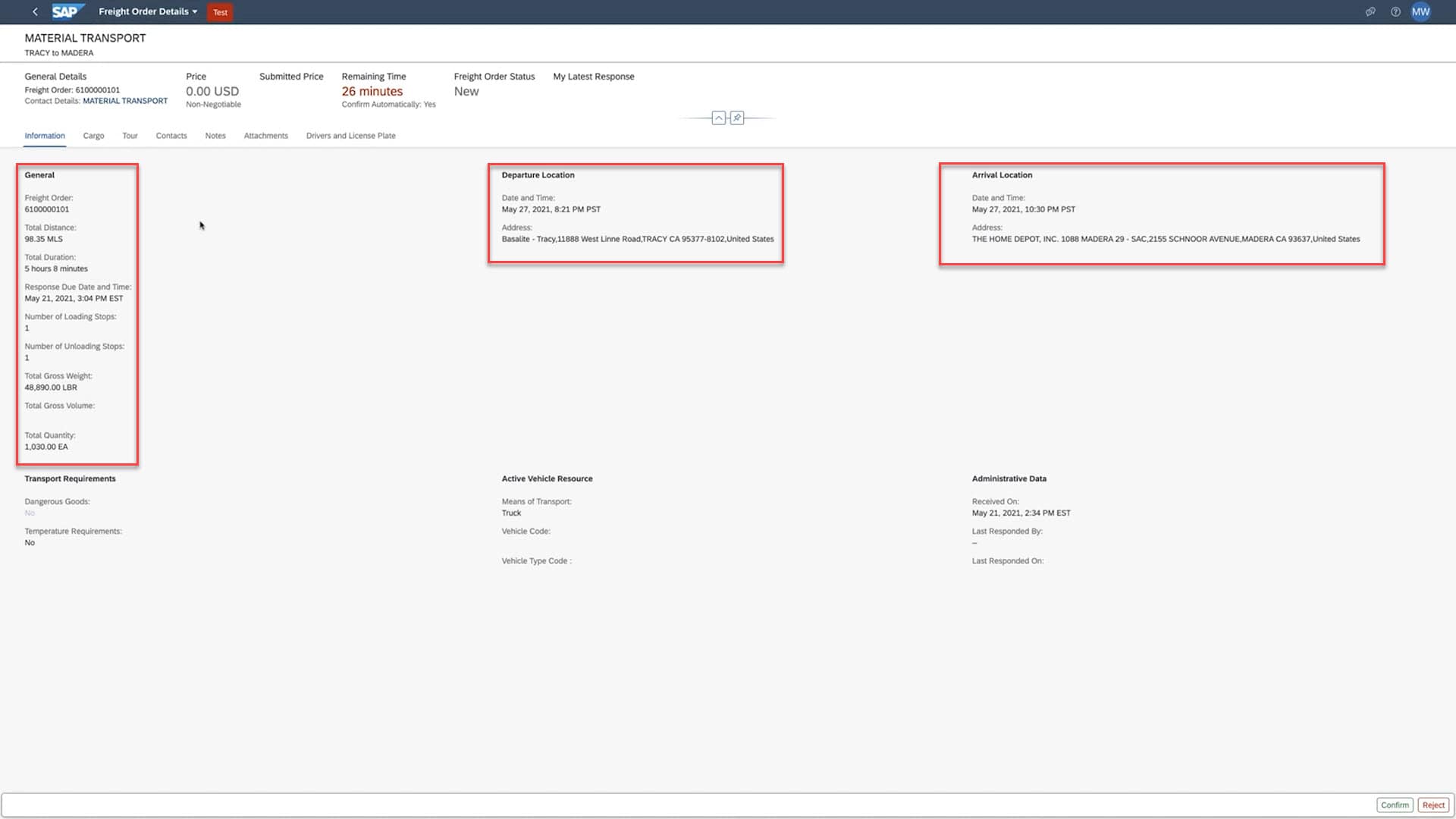Pin the header with pushpin icon

click(x=736, y=118)
